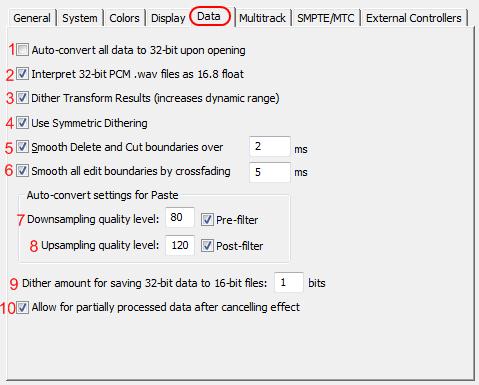Uncheck the Pre-filter checkbox

(x=207, y=220)
